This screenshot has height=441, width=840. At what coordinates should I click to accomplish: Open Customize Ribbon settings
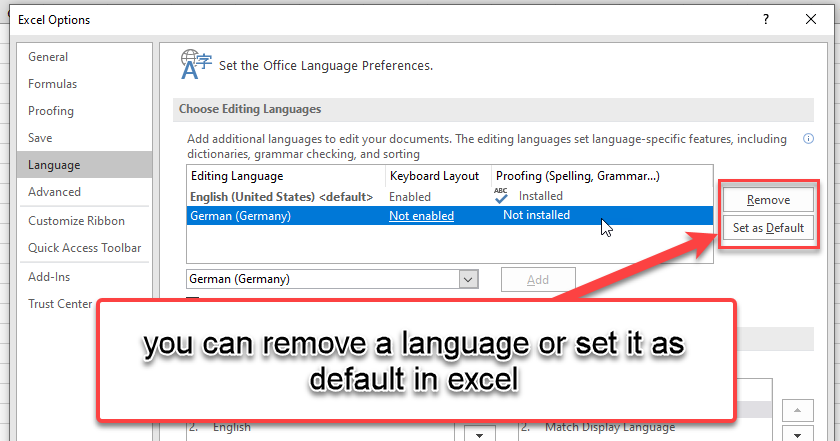pyautogui.click(x=84, y=221)
